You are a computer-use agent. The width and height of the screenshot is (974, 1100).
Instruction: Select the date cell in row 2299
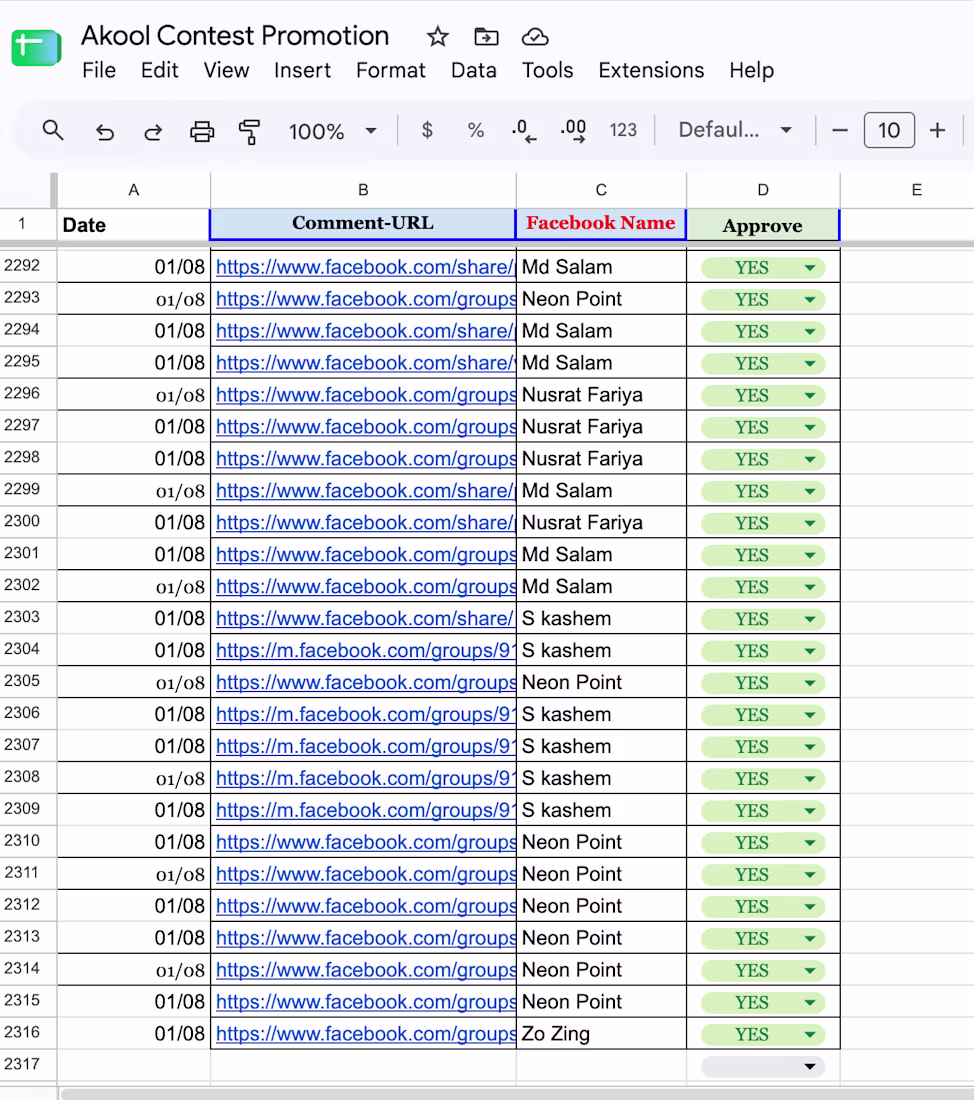coord(133,491)
